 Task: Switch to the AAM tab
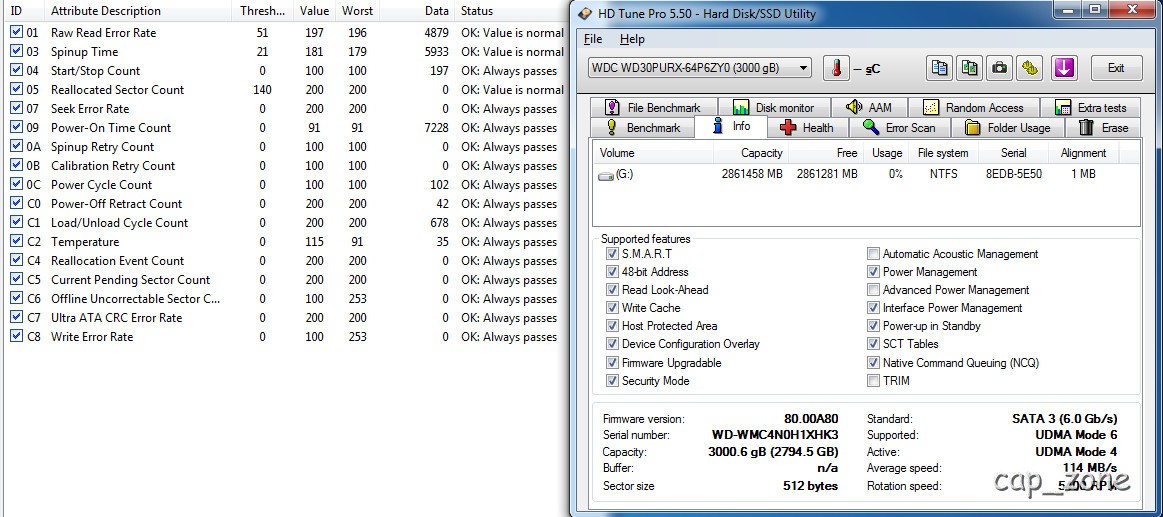(x=869, y=108)
